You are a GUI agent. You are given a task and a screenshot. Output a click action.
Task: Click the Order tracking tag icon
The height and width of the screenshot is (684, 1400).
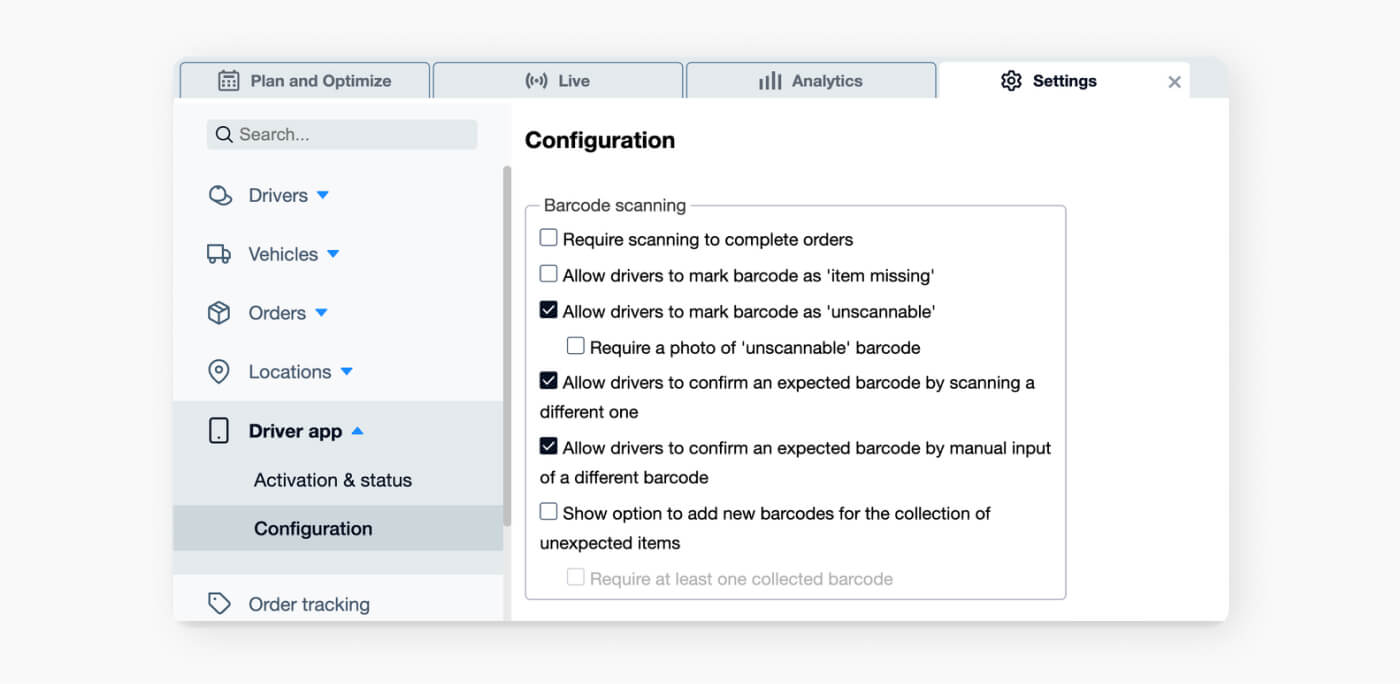point(221,604)
